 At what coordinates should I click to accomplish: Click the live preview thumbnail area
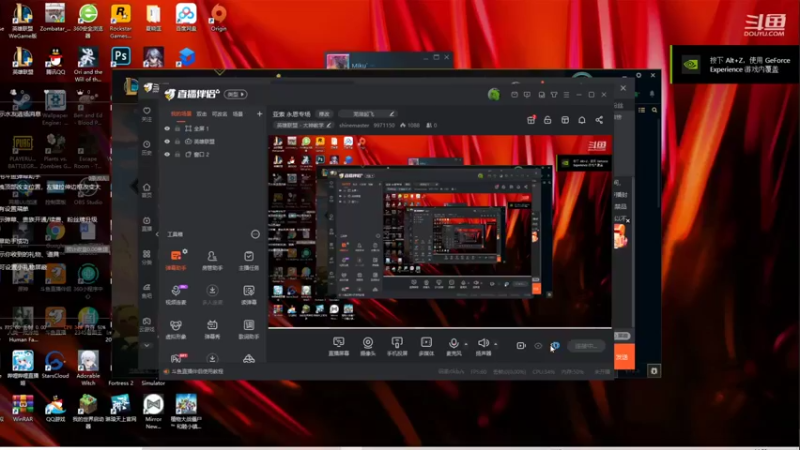[x=440, y=231]
